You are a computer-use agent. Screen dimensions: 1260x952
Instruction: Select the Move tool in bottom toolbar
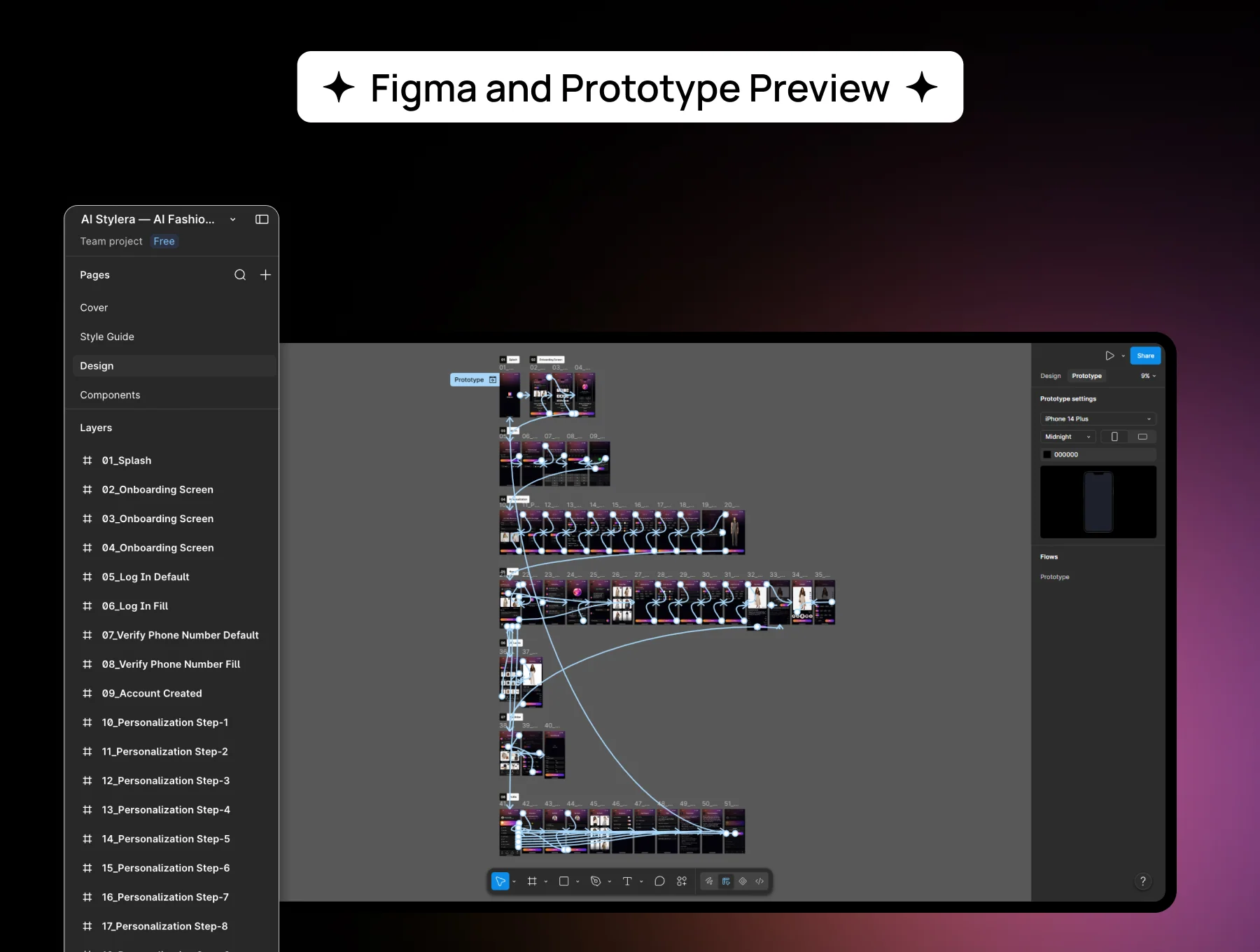pos(500,881)
